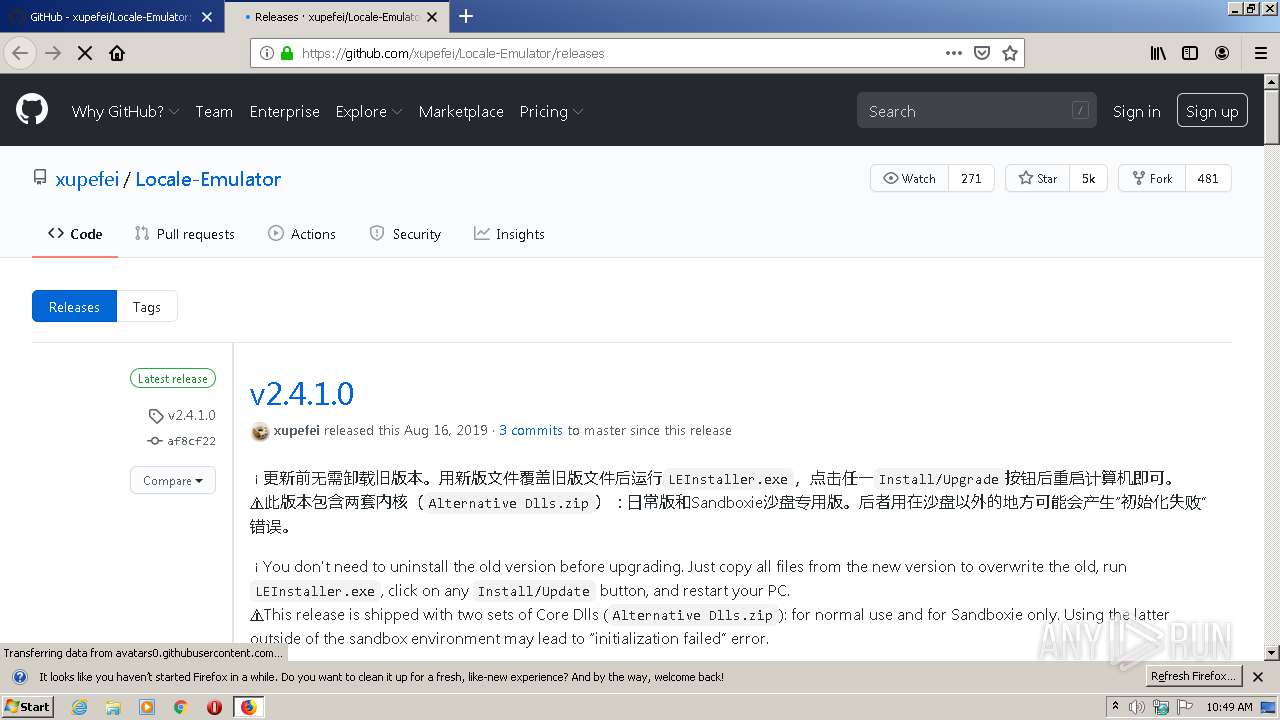Open commit af8cf22
This screenshot has height=720, width=1280.
coord(182,441)
